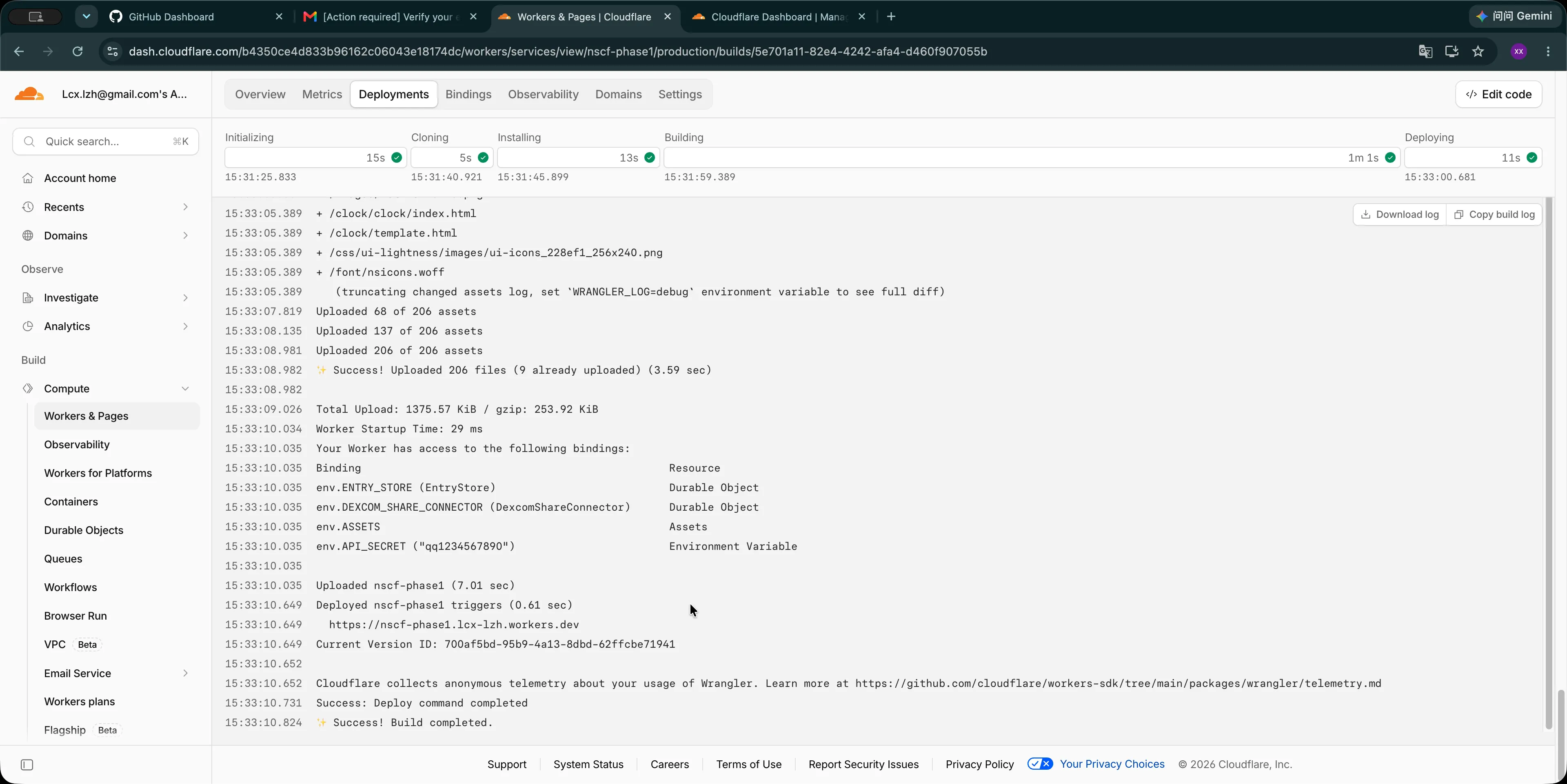1567x784 pixels.
Task: Click the Quick search input field
Action: click(106, 141)
